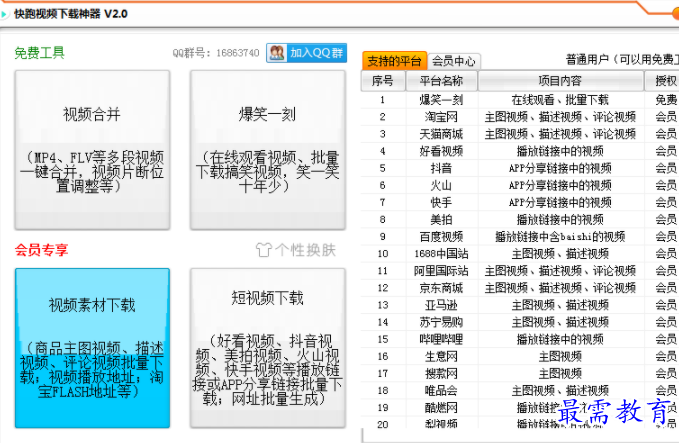Viewport: 679px width, 443px height.
Task: Click the 序号 column header
Action: pos(382,81)
